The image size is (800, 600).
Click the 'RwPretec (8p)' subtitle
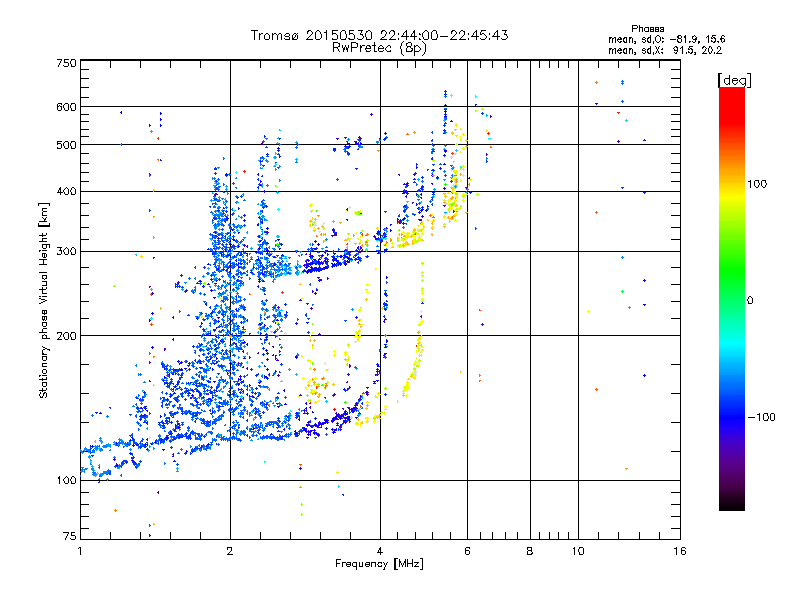pyautogui.click(x=379, y=48)
